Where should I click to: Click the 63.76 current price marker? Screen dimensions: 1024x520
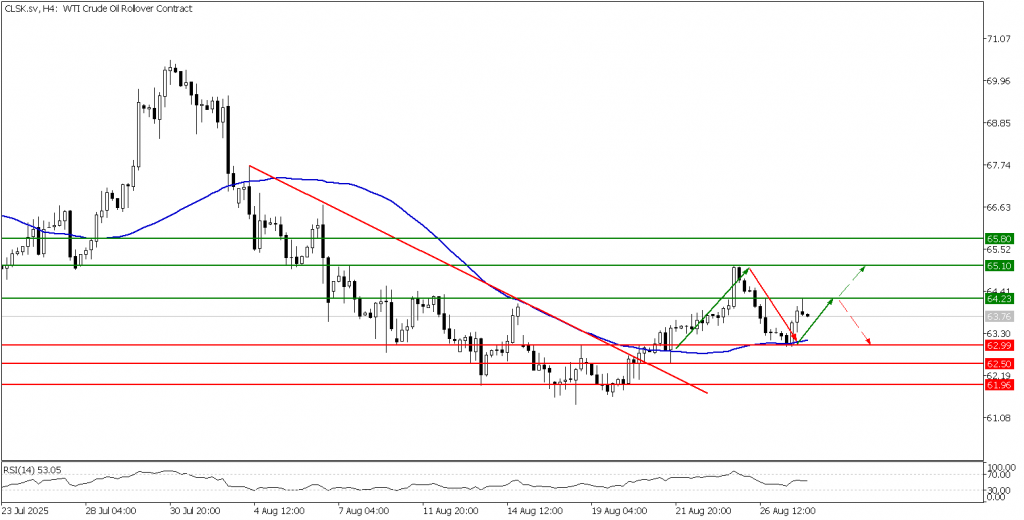[x=999, y=317]
